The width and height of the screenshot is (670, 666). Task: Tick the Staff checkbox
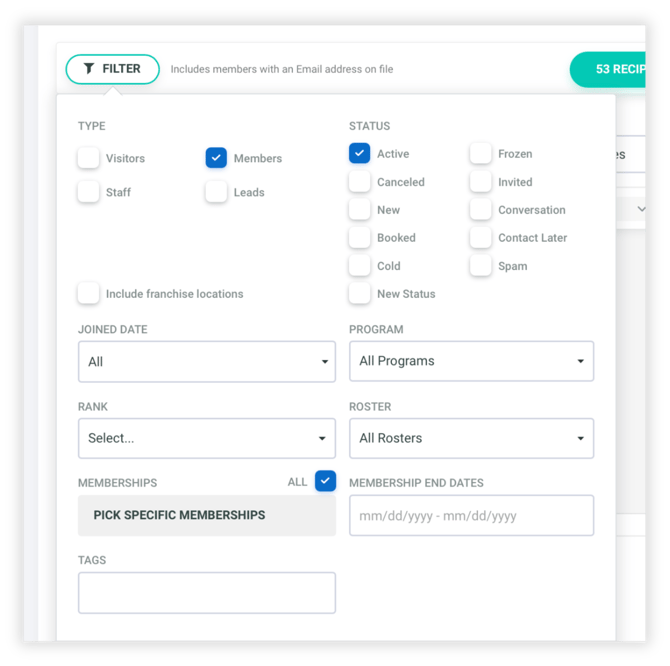click(89, 192)
